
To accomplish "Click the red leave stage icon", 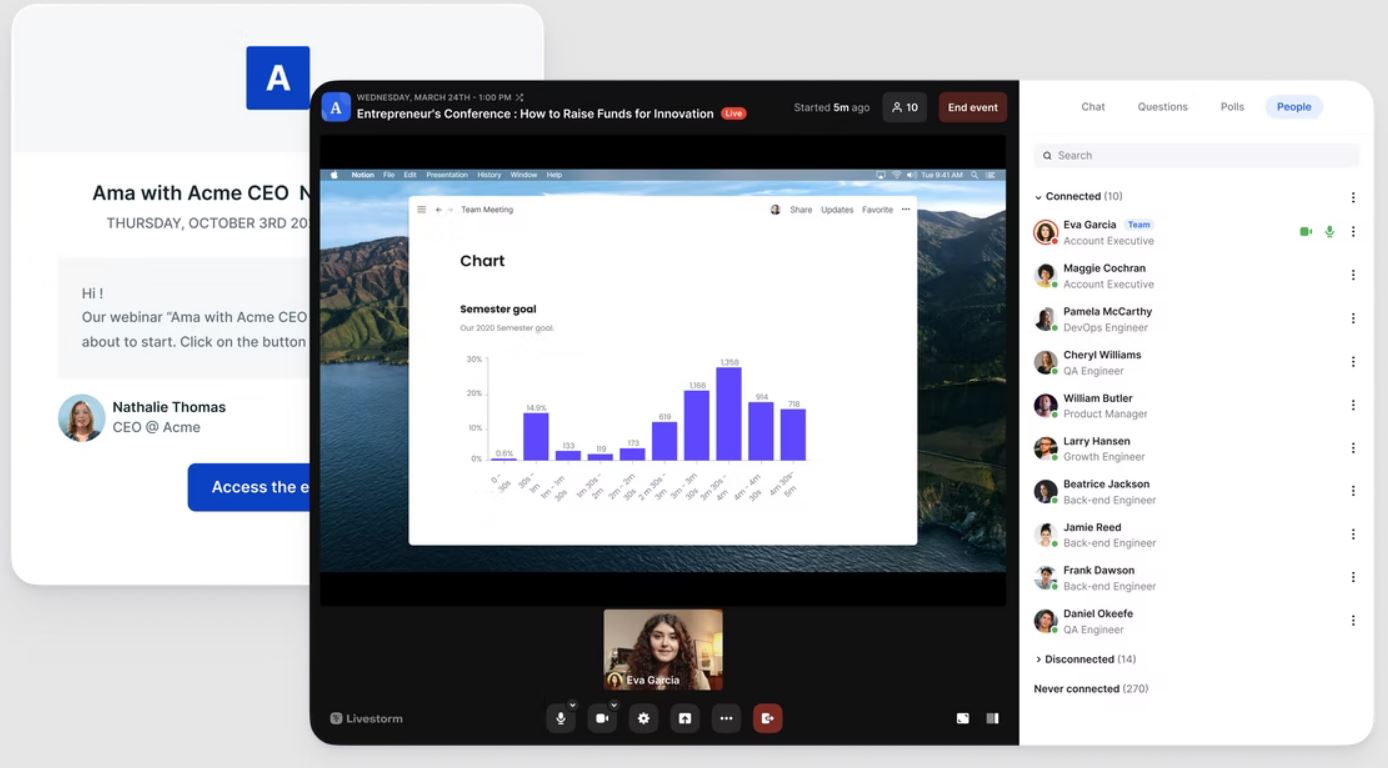I will (x=768, y=718).
